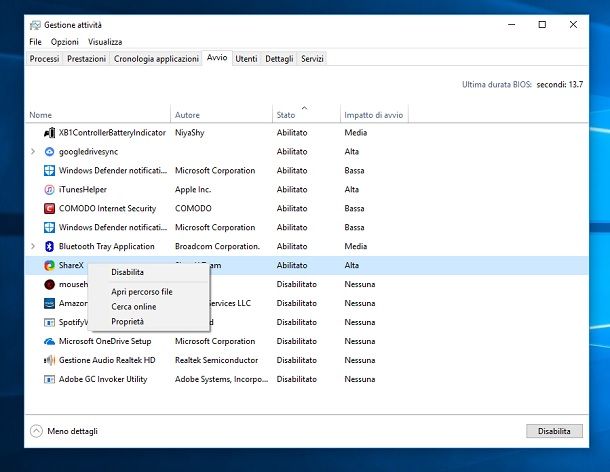Click the Meno dettagli label
The width and height of the screenshot is (610, 472).
[72, 431]
